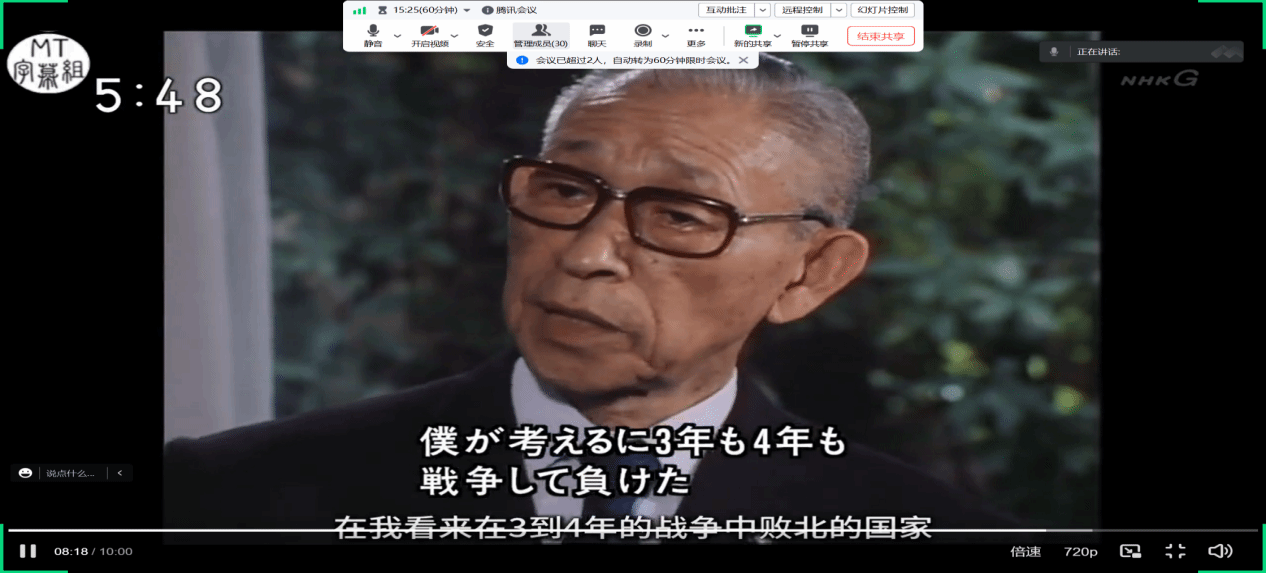Click the 幻灯片控制 slide control button
The width and height of the screenshot is (1266, 573).
point(883,10)
